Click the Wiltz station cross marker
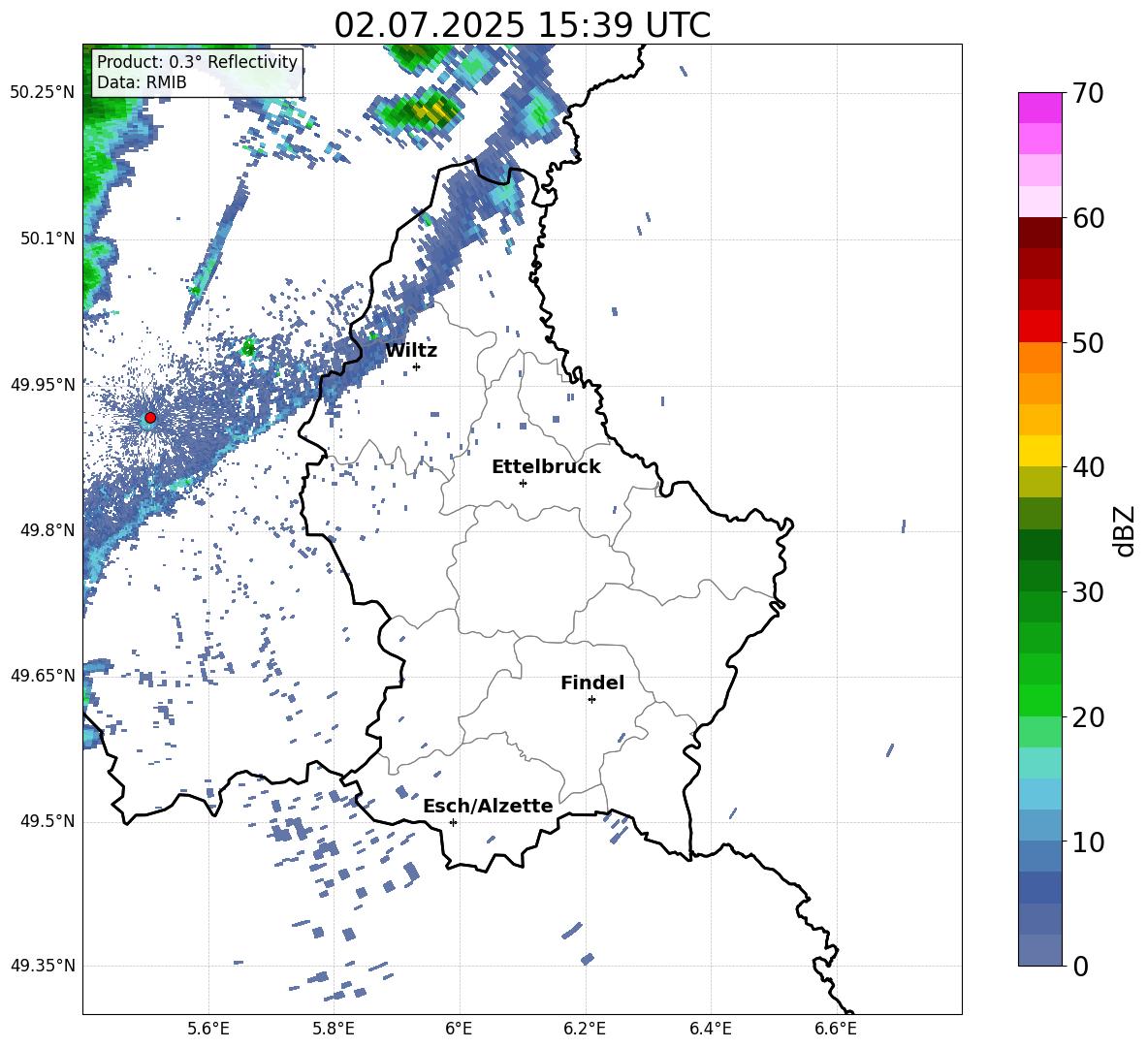Viewport: 1148px width, 1048px height. pos(417,366)
